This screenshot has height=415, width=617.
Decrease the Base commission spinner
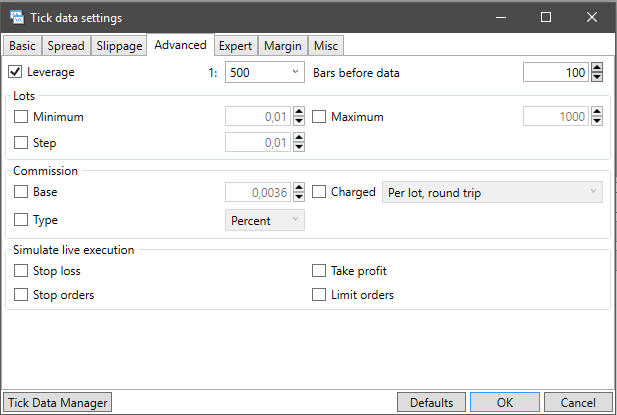pyautogui.click(x=299, y=197)
